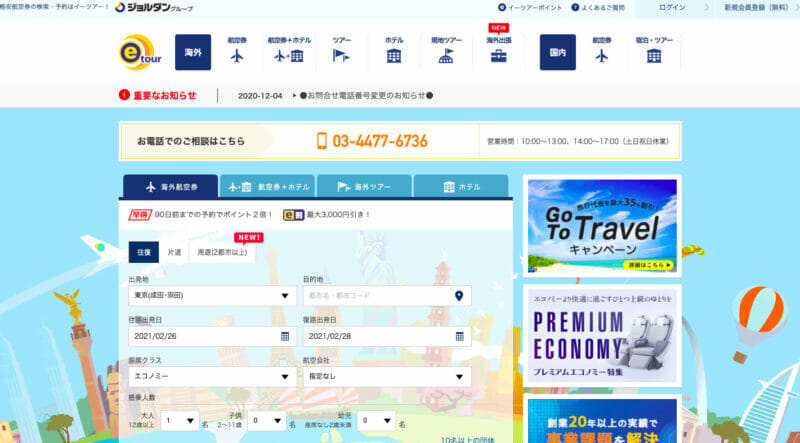Select the 周遊(2都市以上) multi-city option
This screenshot has height=443, width=800.
222,252
